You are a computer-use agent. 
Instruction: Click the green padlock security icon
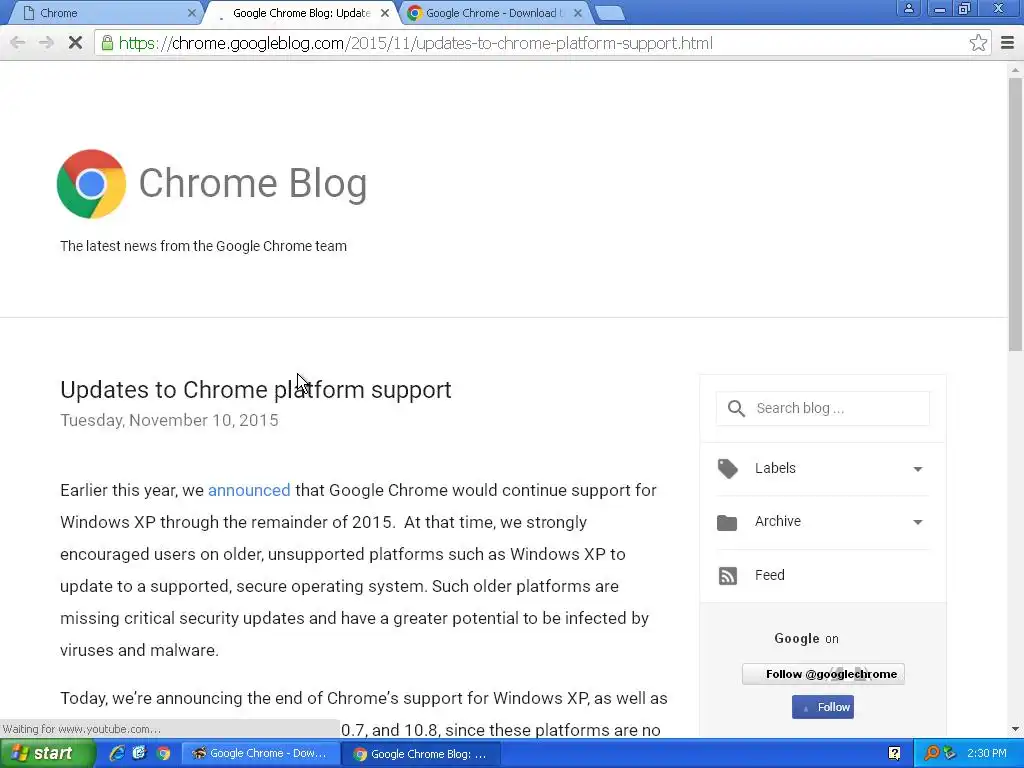point(106,43)
